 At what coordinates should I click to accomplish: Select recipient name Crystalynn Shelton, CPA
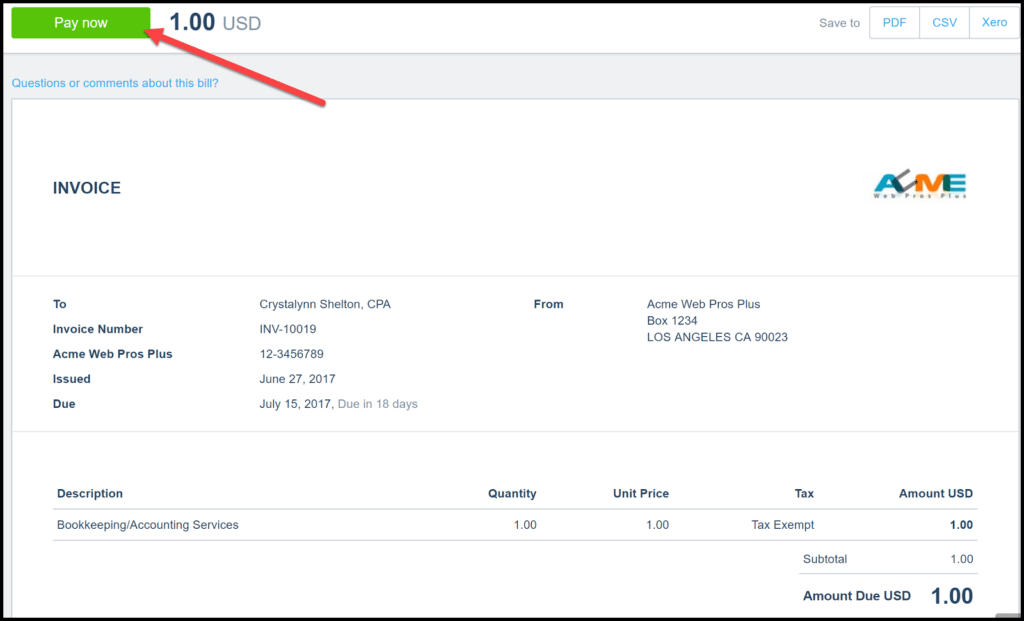point(325,304)
